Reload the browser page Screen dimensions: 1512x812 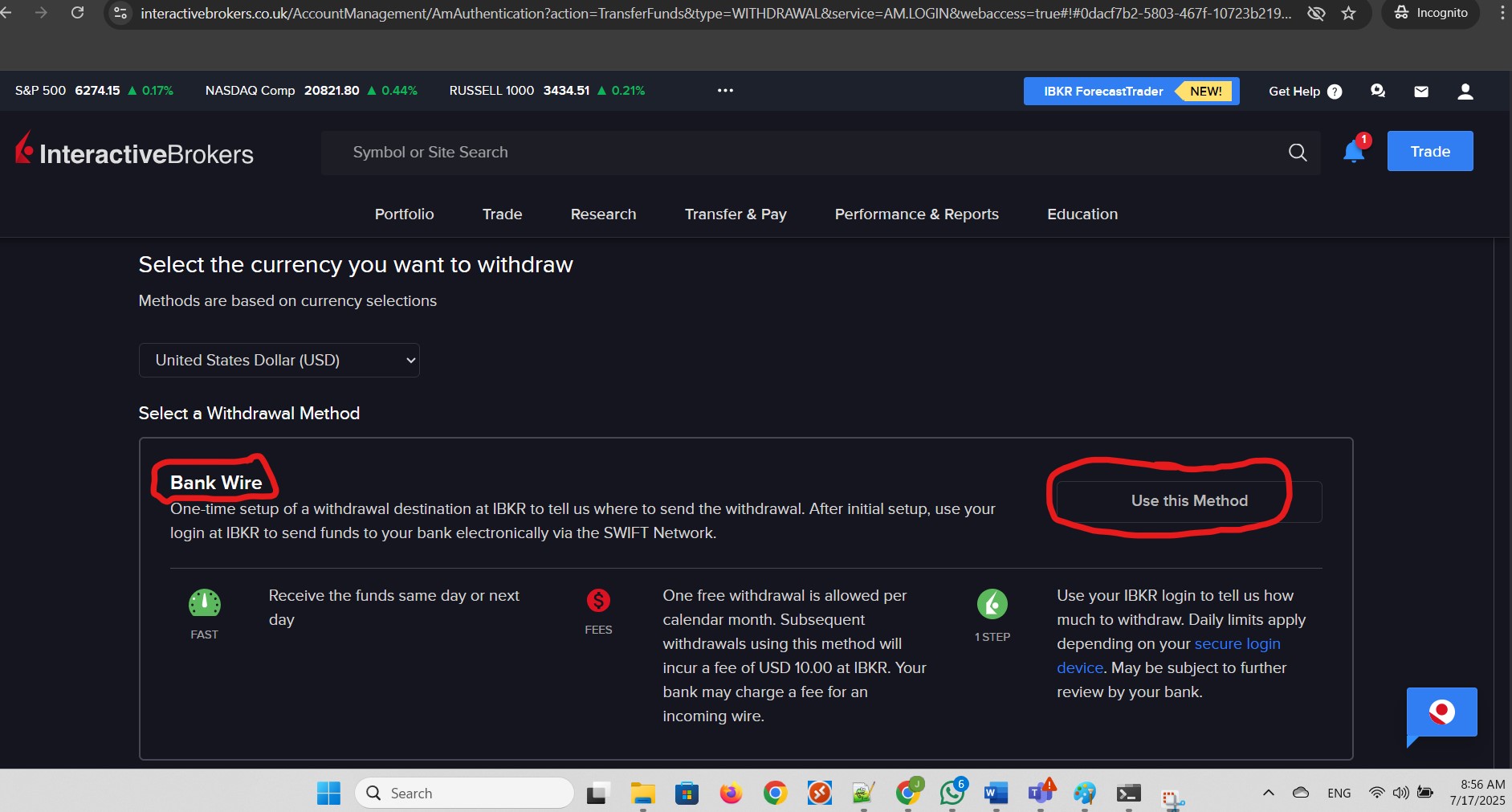click(77, 13)
